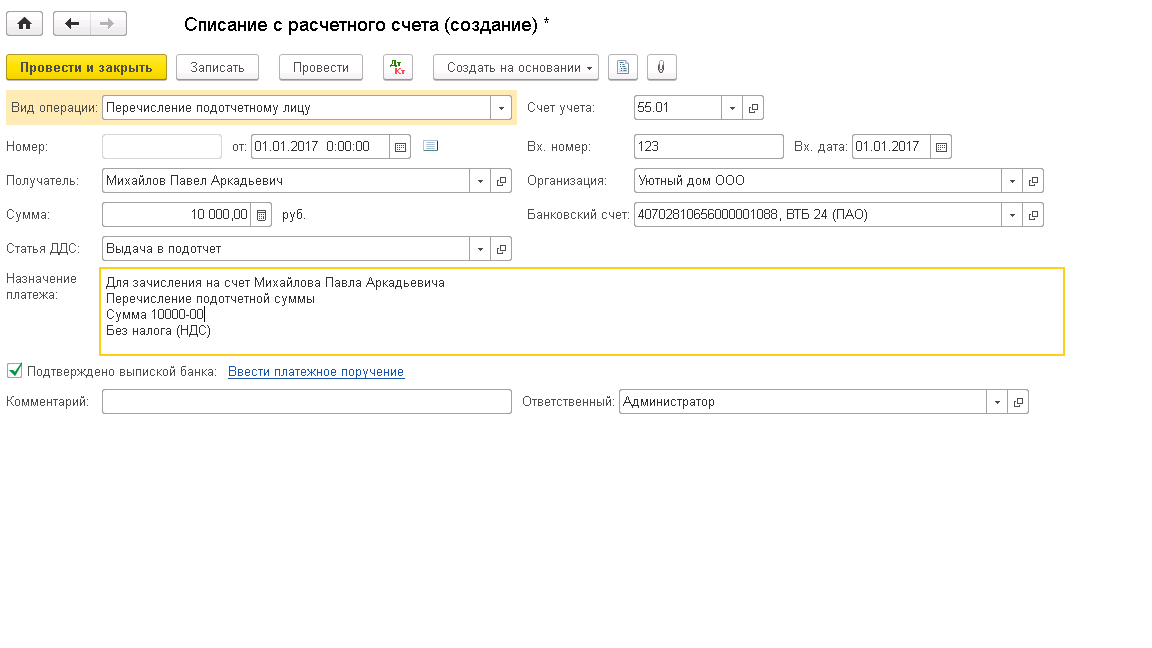Open the document report icon

pos(623,67)
